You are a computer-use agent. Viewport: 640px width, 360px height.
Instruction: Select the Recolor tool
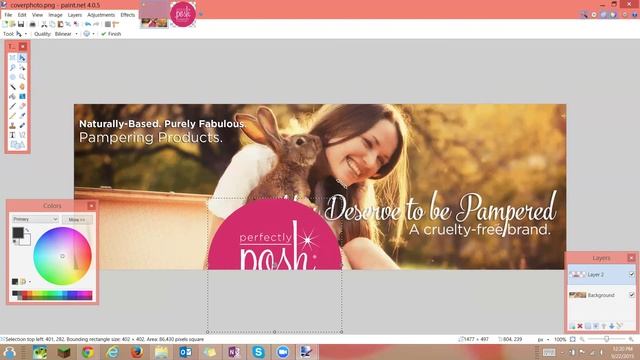[22, 125]
